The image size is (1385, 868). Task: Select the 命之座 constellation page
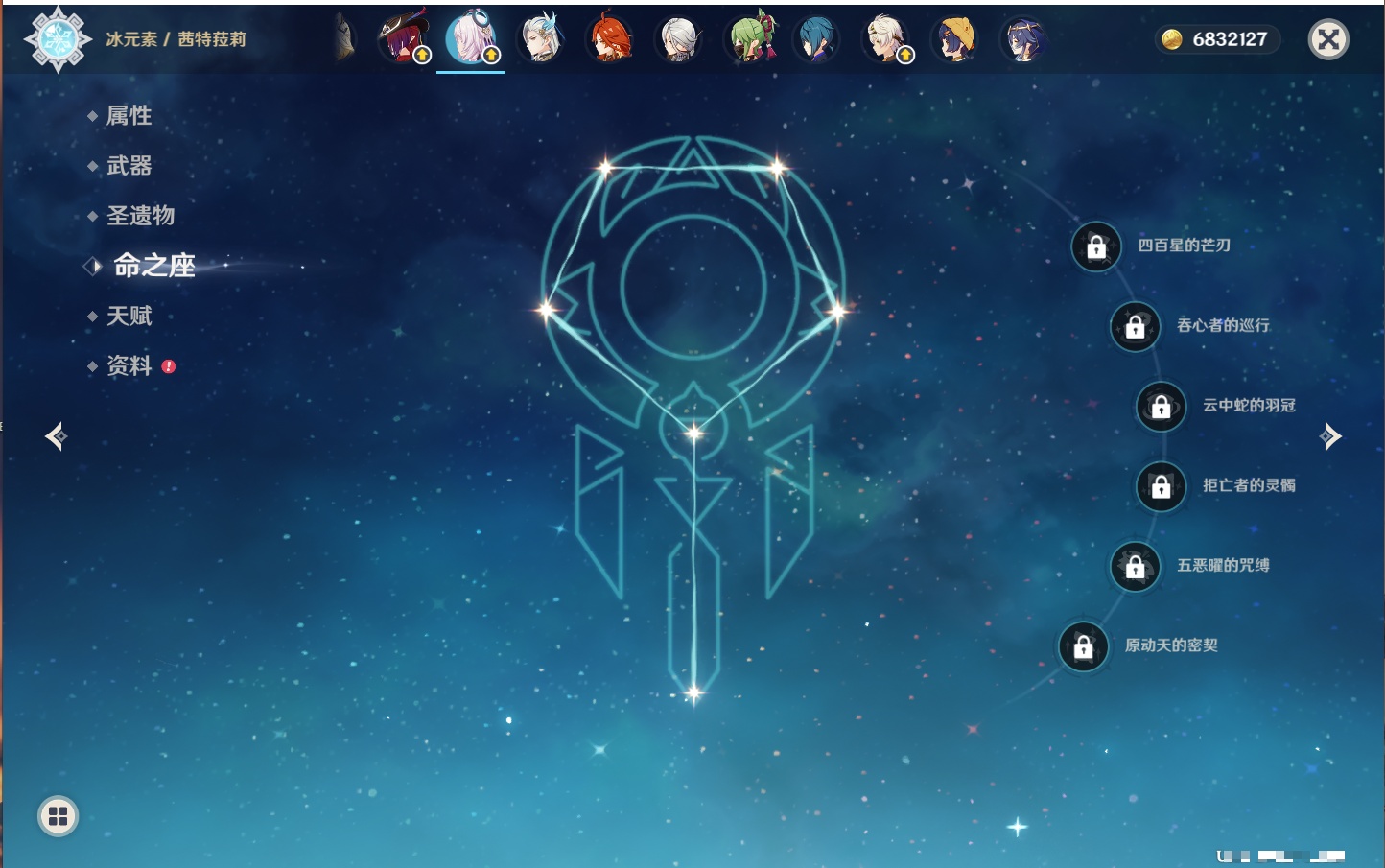(153, 266)
